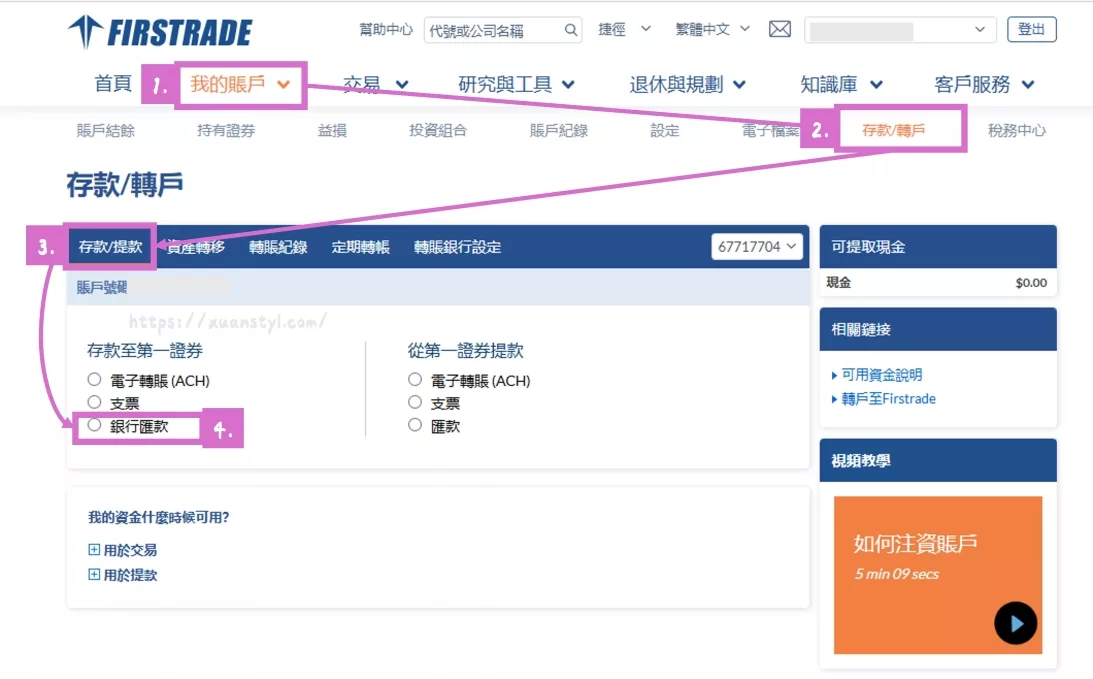
Task: Select withdrawal 匯款 radio button
Action: (415, 425)
